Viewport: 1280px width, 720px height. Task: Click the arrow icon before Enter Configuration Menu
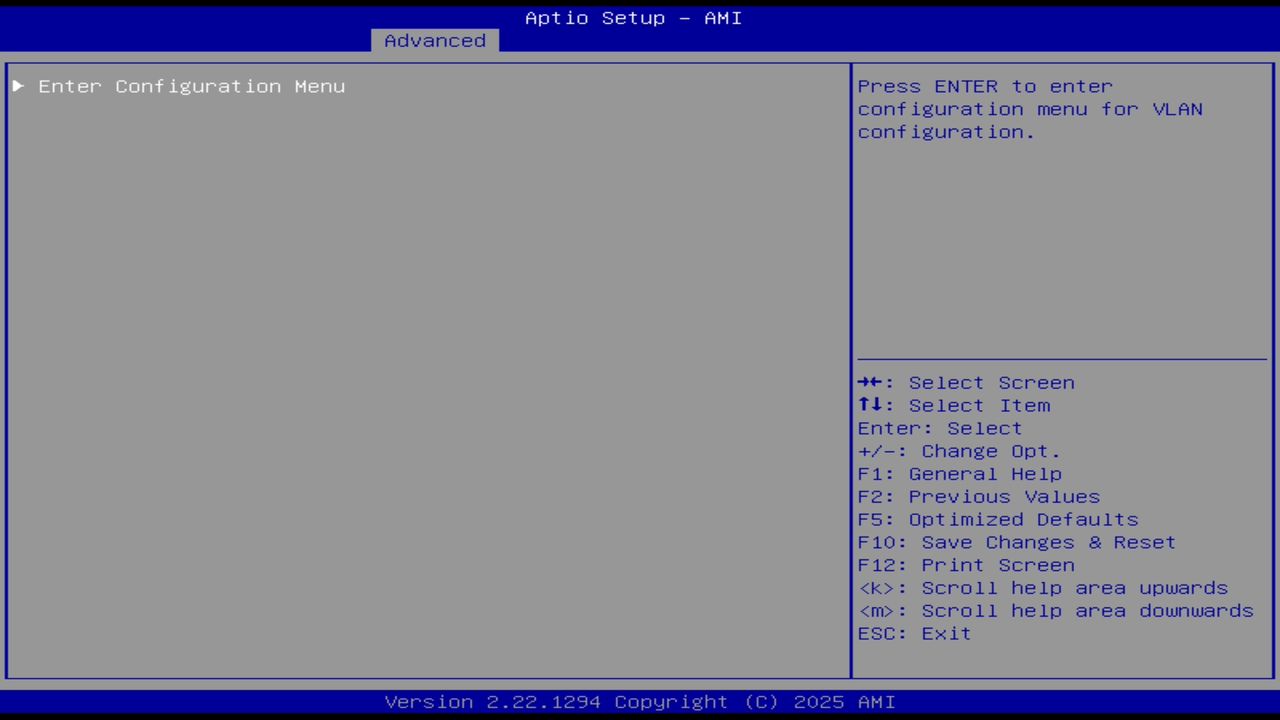click(x=17, y=86)
